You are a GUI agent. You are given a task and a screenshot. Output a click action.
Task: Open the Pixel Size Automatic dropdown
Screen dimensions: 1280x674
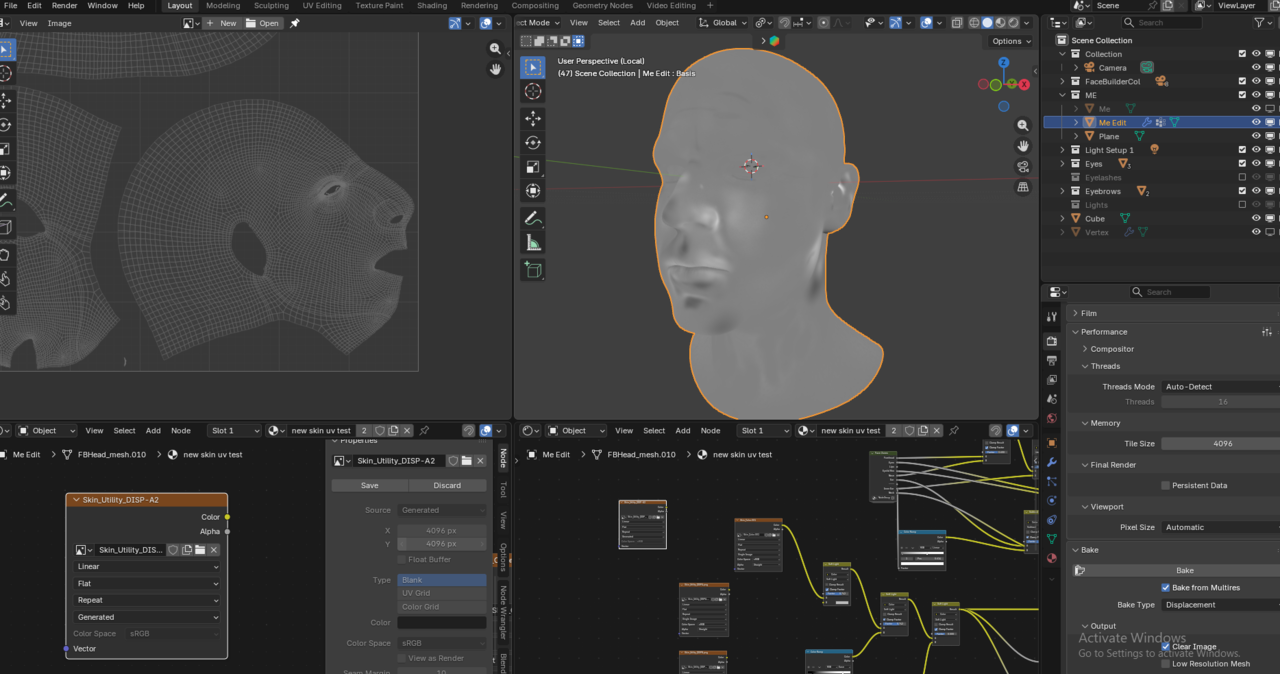tap(1221, 527)
